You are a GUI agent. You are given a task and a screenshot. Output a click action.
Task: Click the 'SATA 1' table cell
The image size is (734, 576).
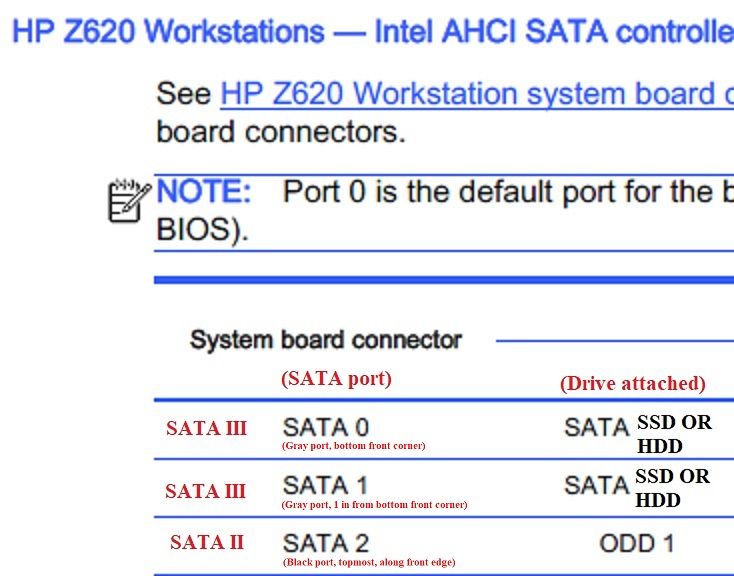click(325, 485)
